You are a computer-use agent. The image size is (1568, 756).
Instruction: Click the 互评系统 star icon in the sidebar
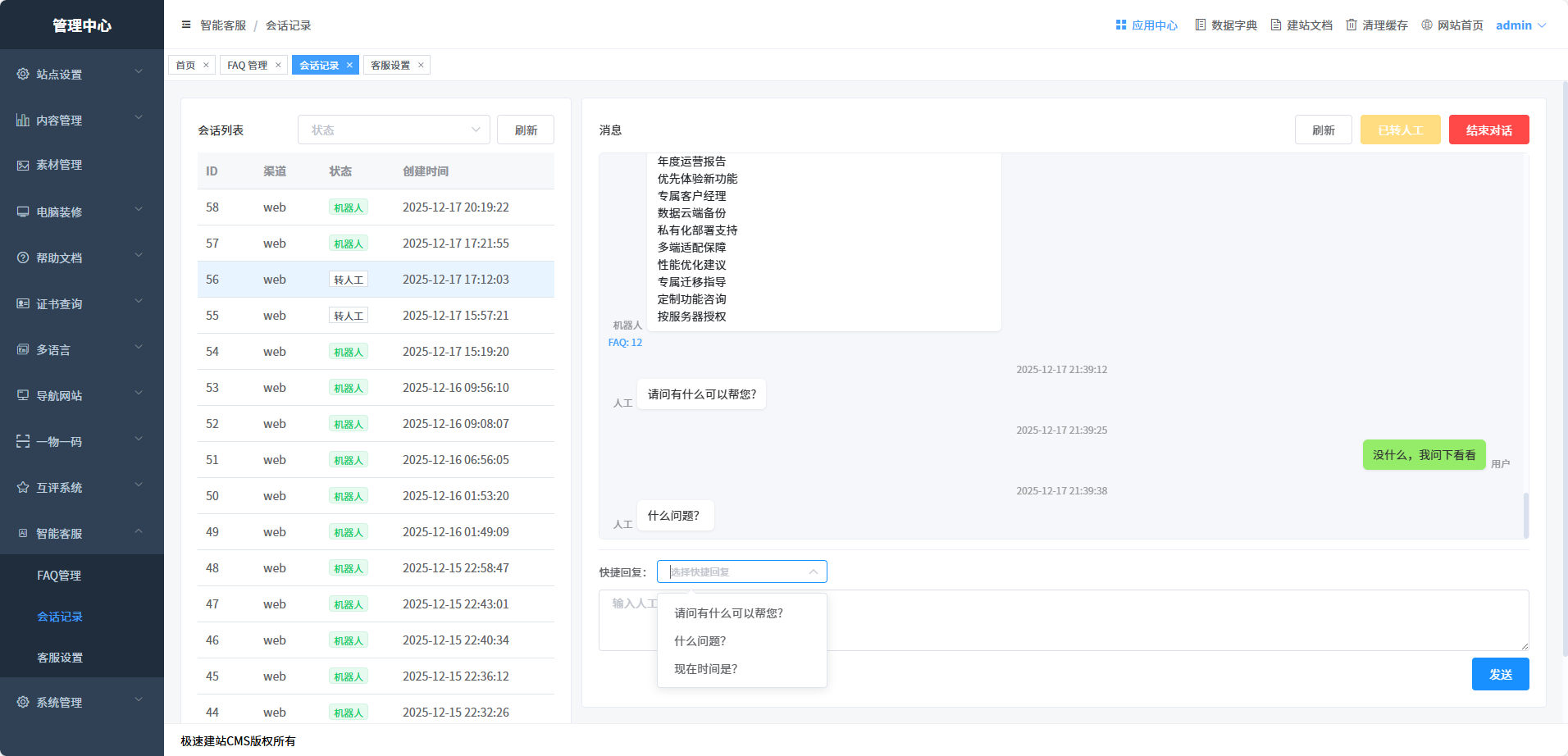23,488
